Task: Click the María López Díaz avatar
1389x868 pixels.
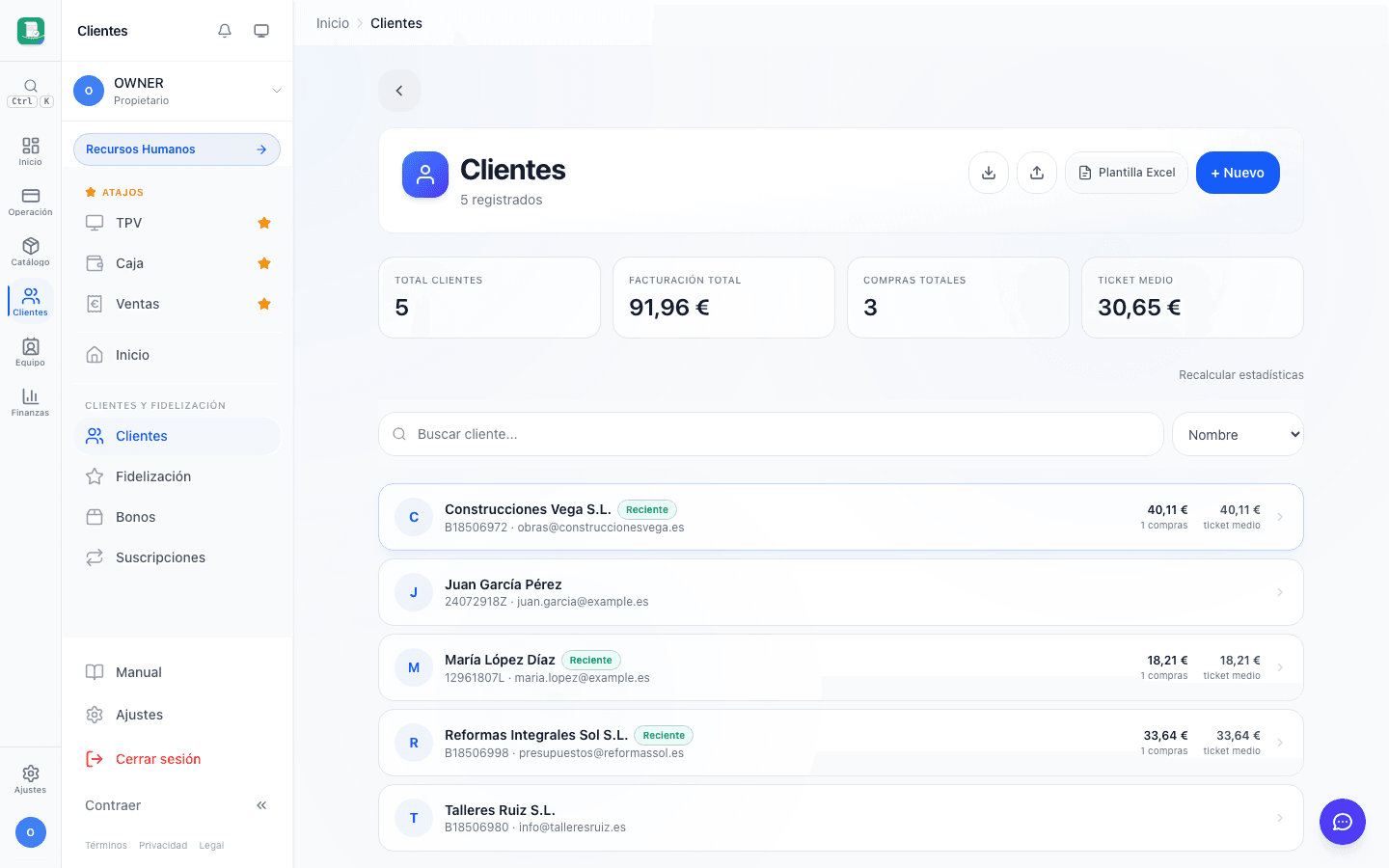Action: (414, 667)
